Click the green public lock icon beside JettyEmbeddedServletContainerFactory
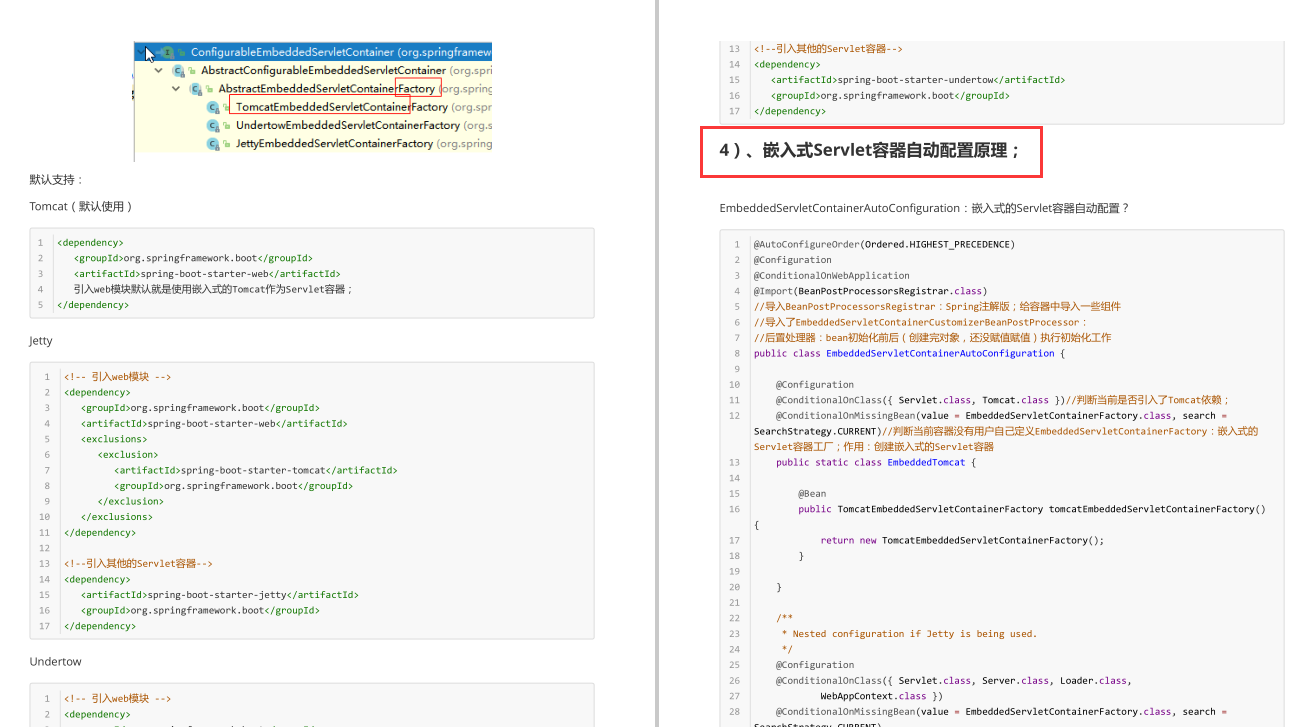Image resolution: width=1297 pixels, height=727 pixels. click(x=227, y=143)
